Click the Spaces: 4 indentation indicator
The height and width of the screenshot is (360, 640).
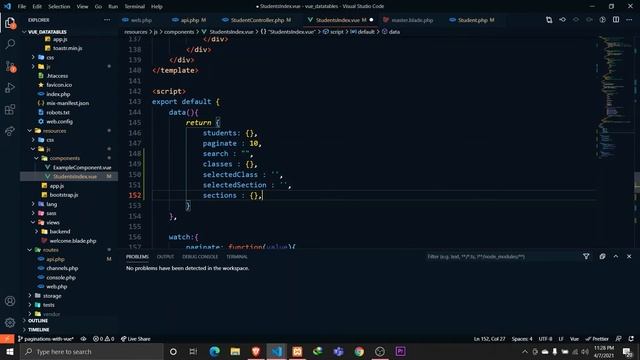coord(522,339)
